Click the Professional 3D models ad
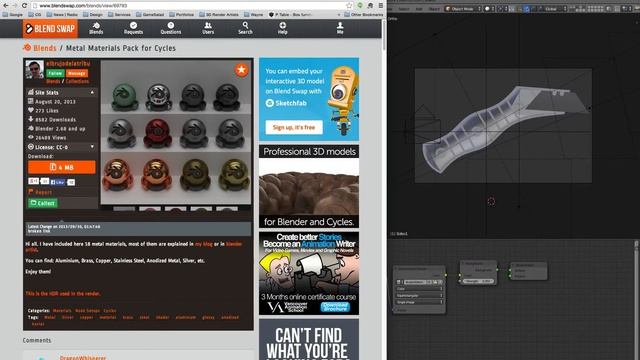640x360 pixels. click(x=309, y=186)
